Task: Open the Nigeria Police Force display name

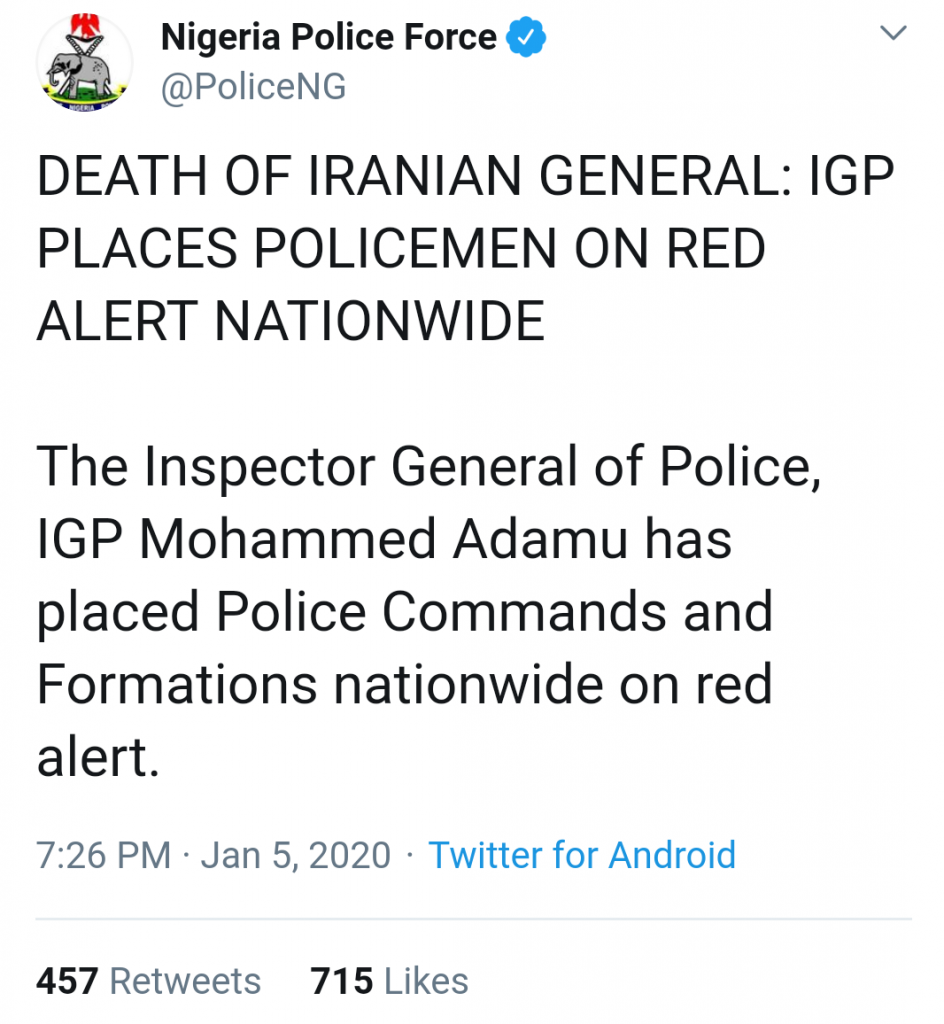Action: point(329,38)
